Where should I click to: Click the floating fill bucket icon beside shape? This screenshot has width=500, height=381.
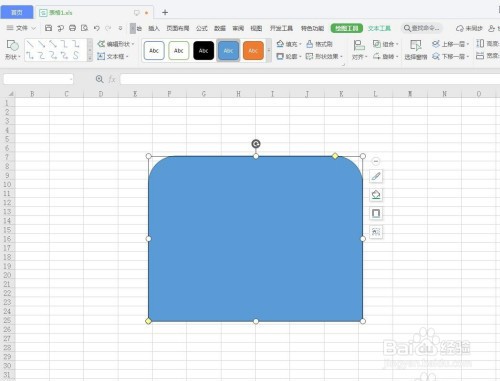pyautogui.click(x=376, y=195)
